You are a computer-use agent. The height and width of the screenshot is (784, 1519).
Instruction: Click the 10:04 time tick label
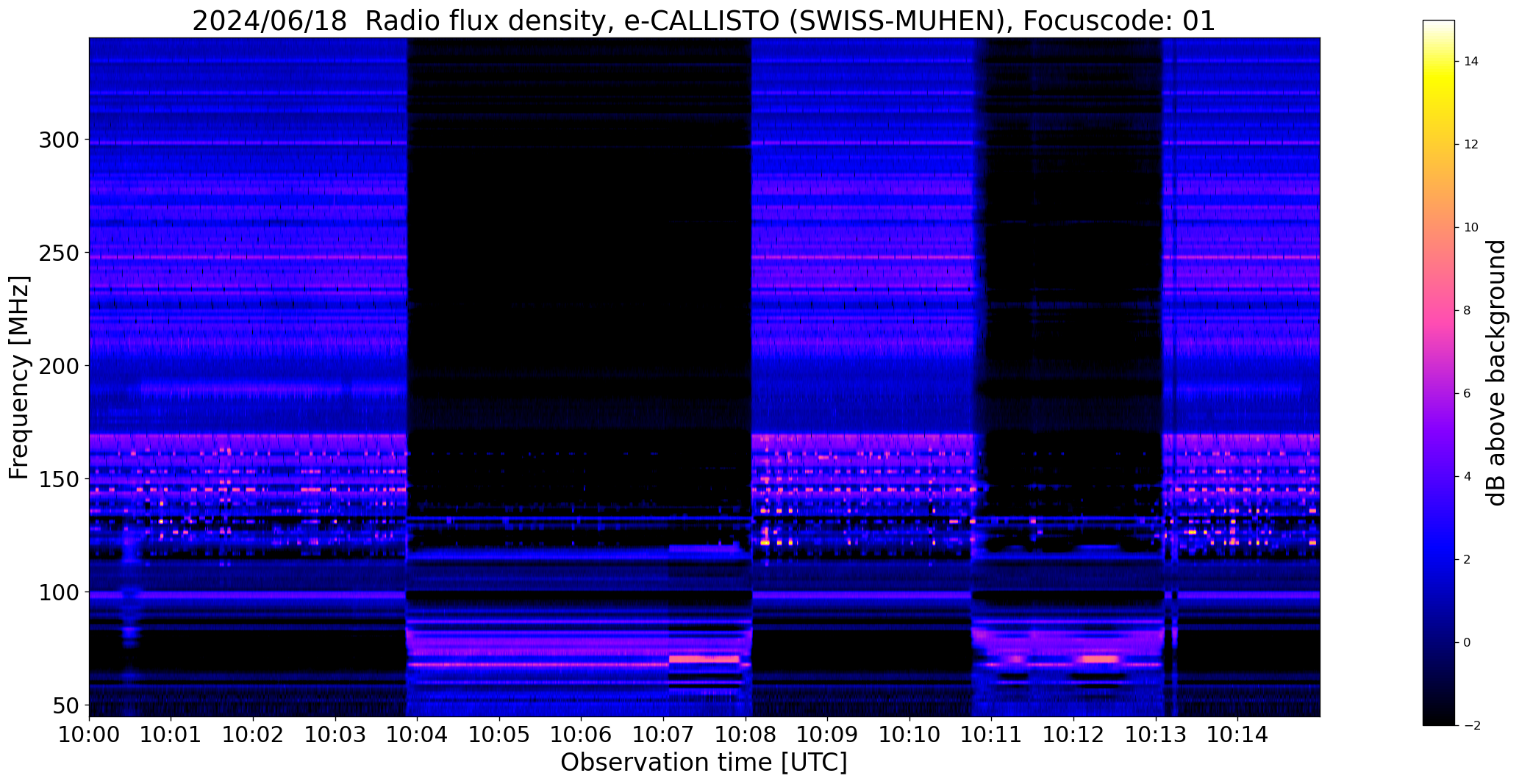click(418, 733)
